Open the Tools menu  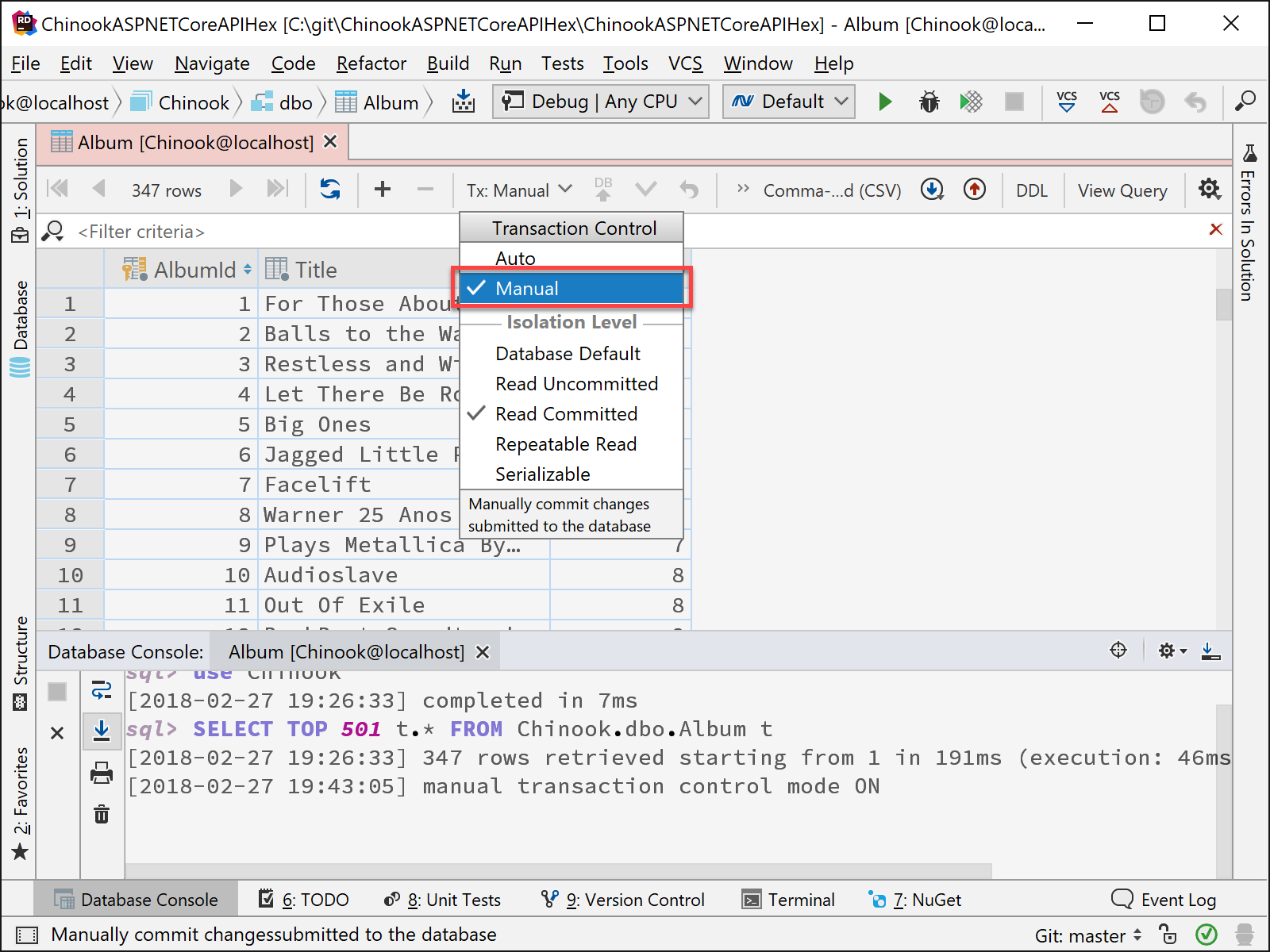tap(625, 63)
